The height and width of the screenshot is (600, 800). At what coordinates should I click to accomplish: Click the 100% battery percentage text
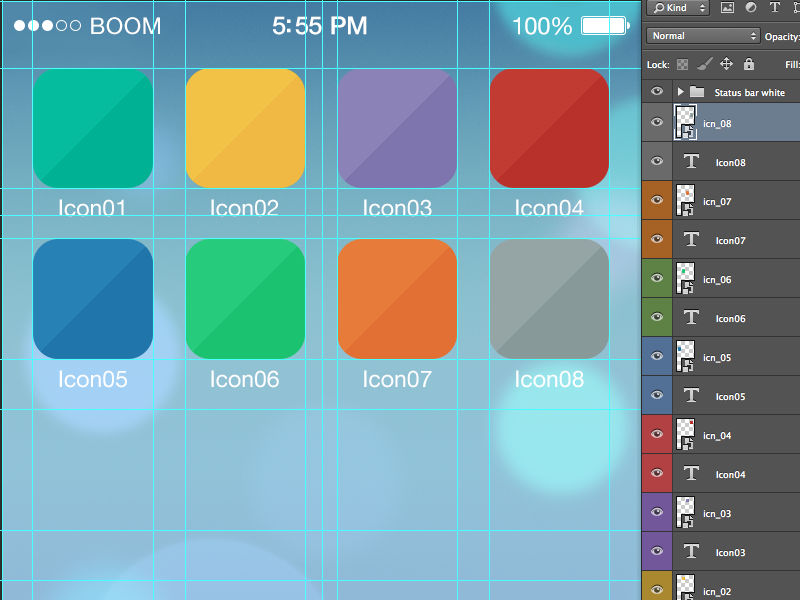tap(542, 26)
